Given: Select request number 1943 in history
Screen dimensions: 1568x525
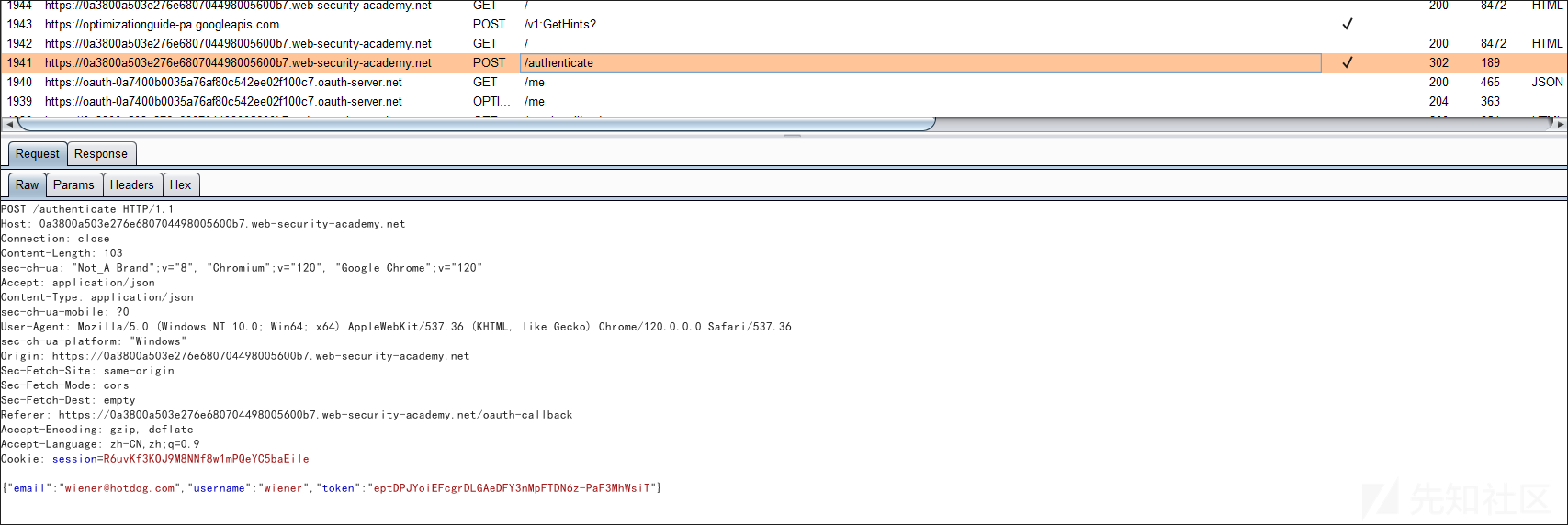Looking at the screenshot, I should tap(19, 24).
